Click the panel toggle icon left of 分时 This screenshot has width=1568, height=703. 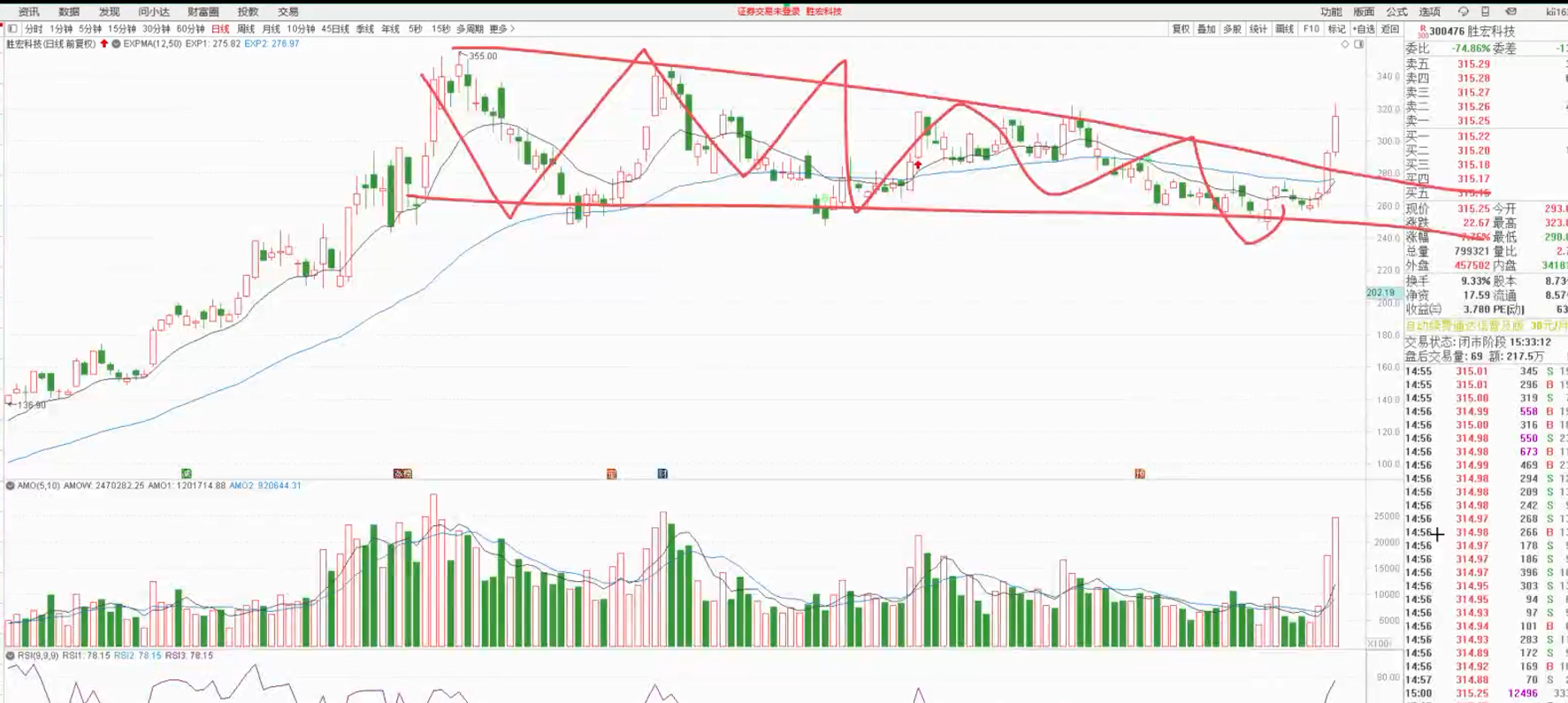click(12, 29)
